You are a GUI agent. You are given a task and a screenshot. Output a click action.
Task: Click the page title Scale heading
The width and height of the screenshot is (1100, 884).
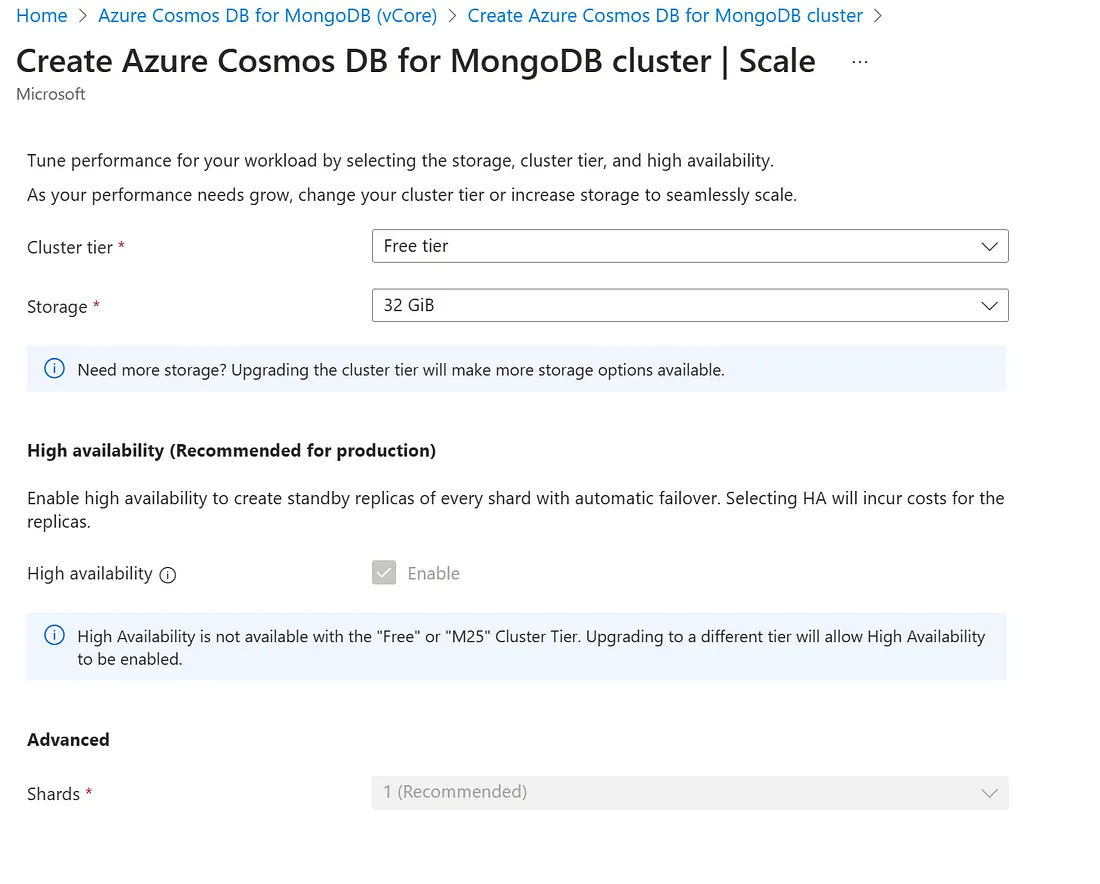[x=415, y=61]
